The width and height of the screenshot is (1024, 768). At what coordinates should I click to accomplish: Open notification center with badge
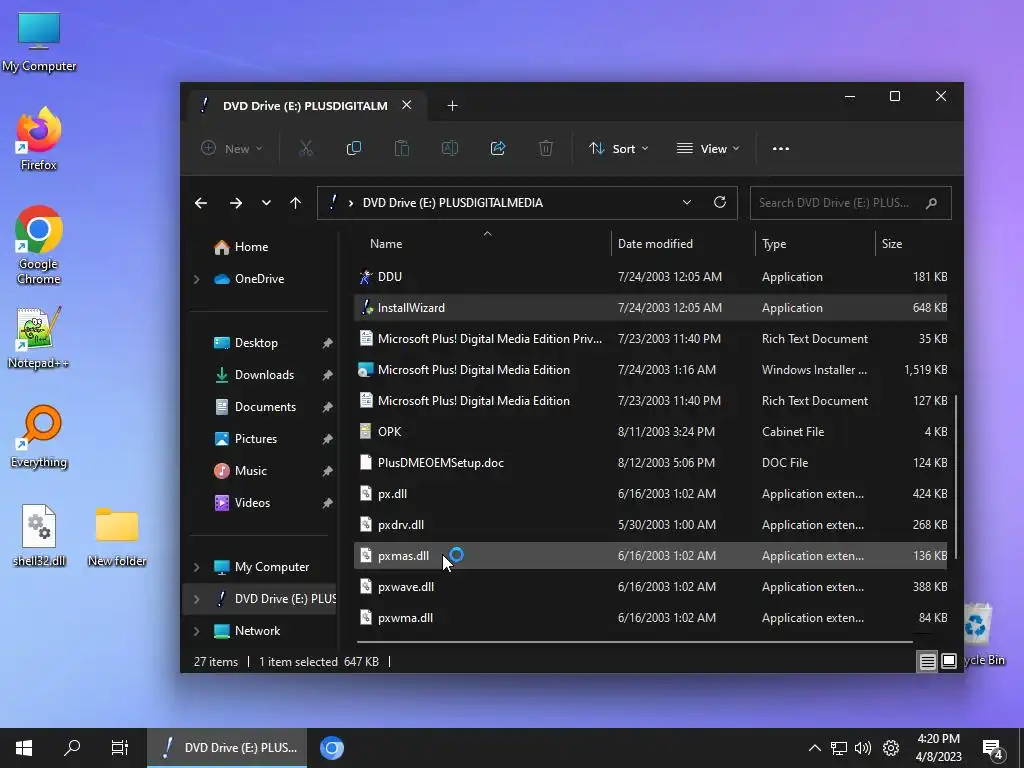click(992, 749)
